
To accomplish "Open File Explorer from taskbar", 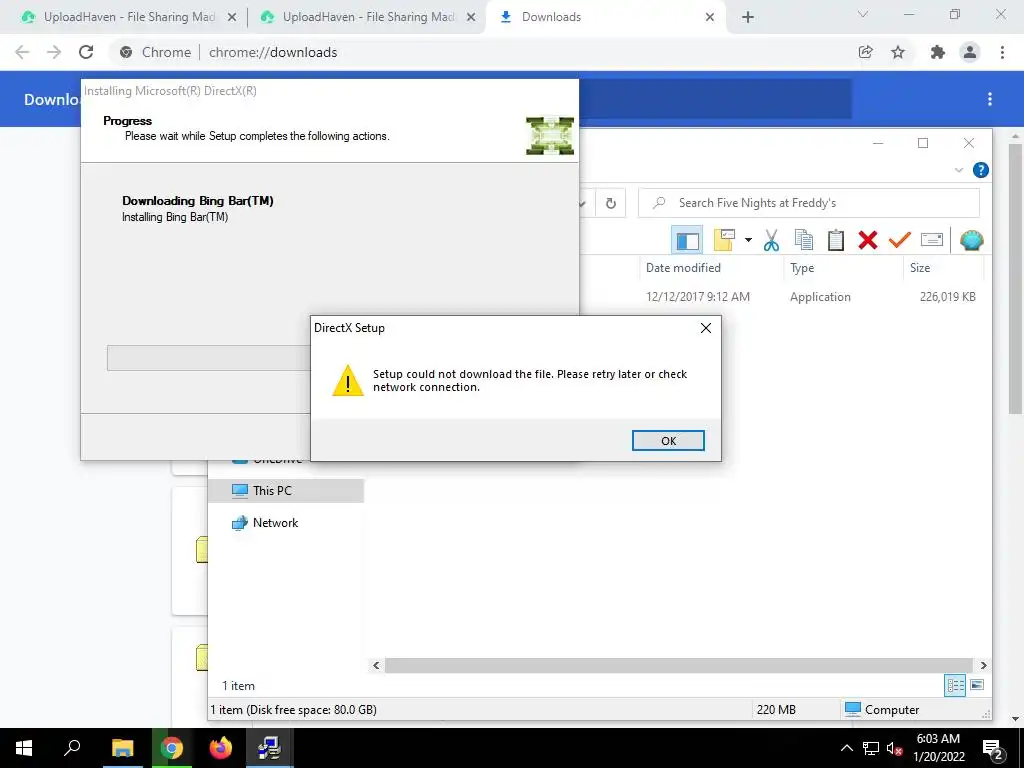I will click(122, 748).
